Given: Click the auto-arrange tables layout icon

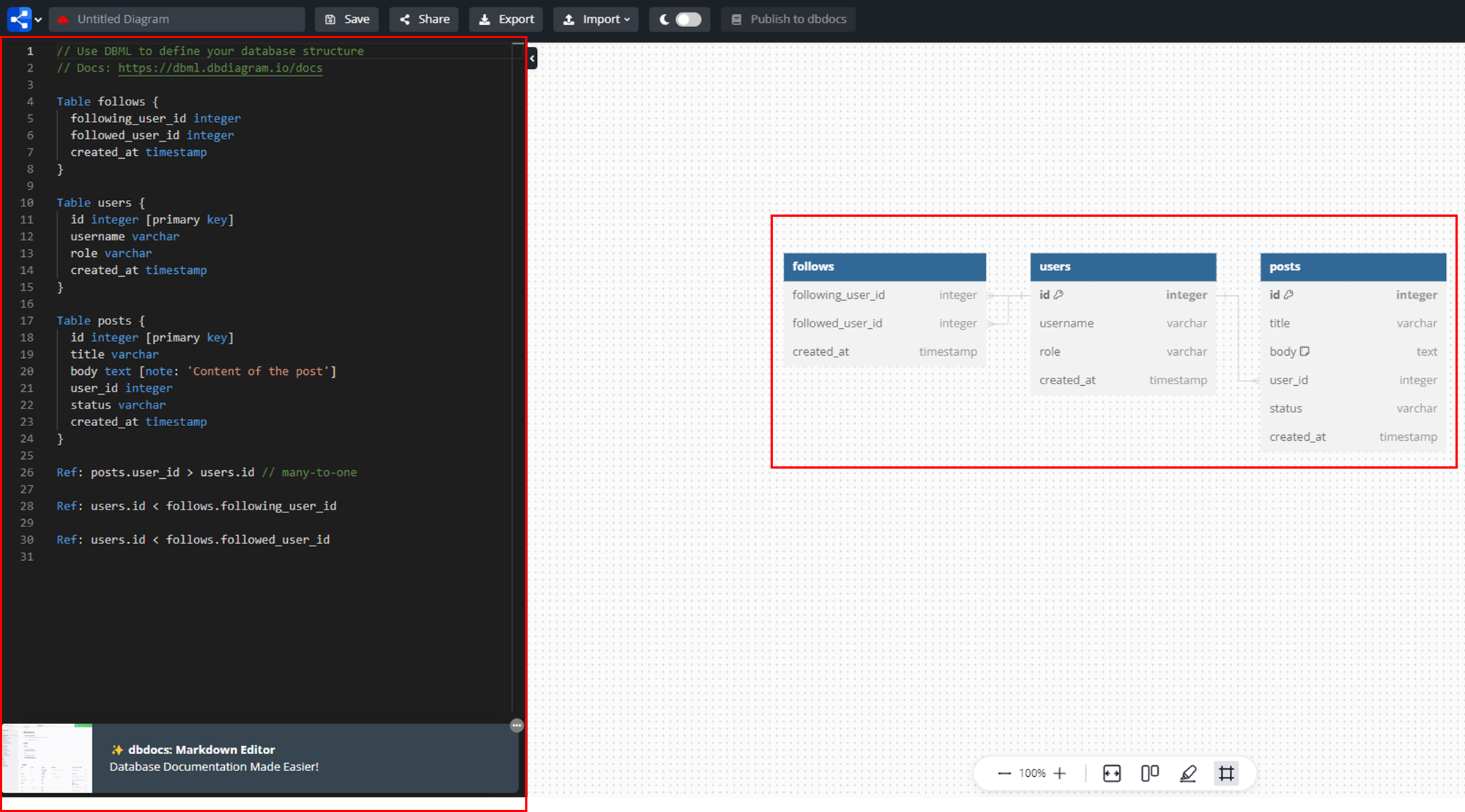Looking at the screenshot, I should [x=1149, y=773].
